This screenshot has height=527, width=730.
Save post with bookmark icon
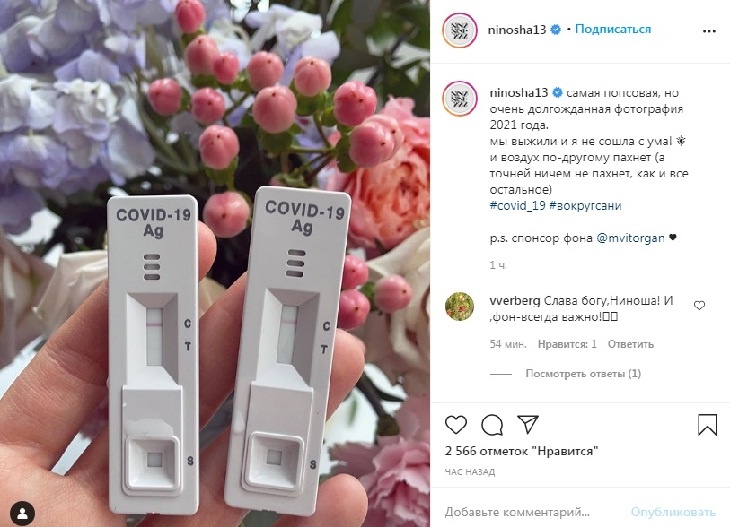click(707, 425)
